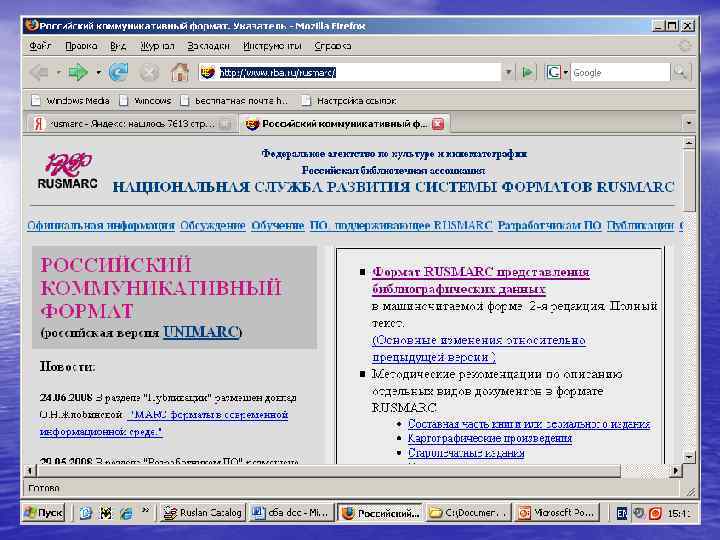Click the search magnifier button
Screen dimensions: 720x540
click(680, 72)
